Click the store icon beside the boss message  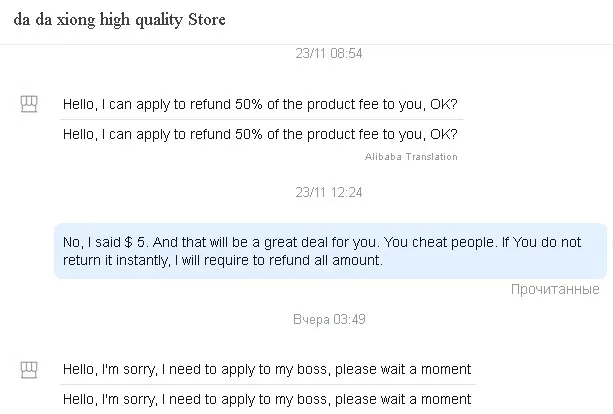[x=30, y=370]
